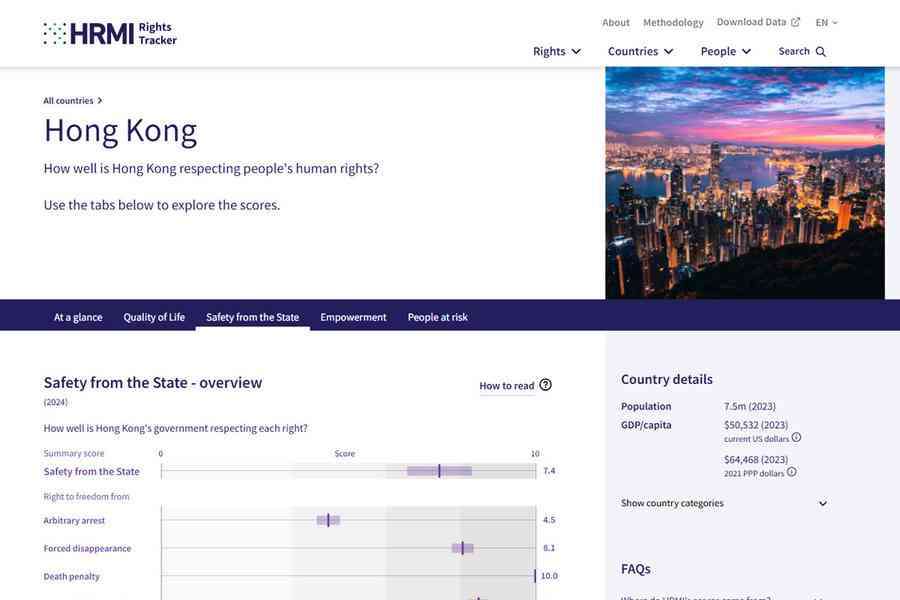Click the Hong Kong page heading

click(121, 131)
